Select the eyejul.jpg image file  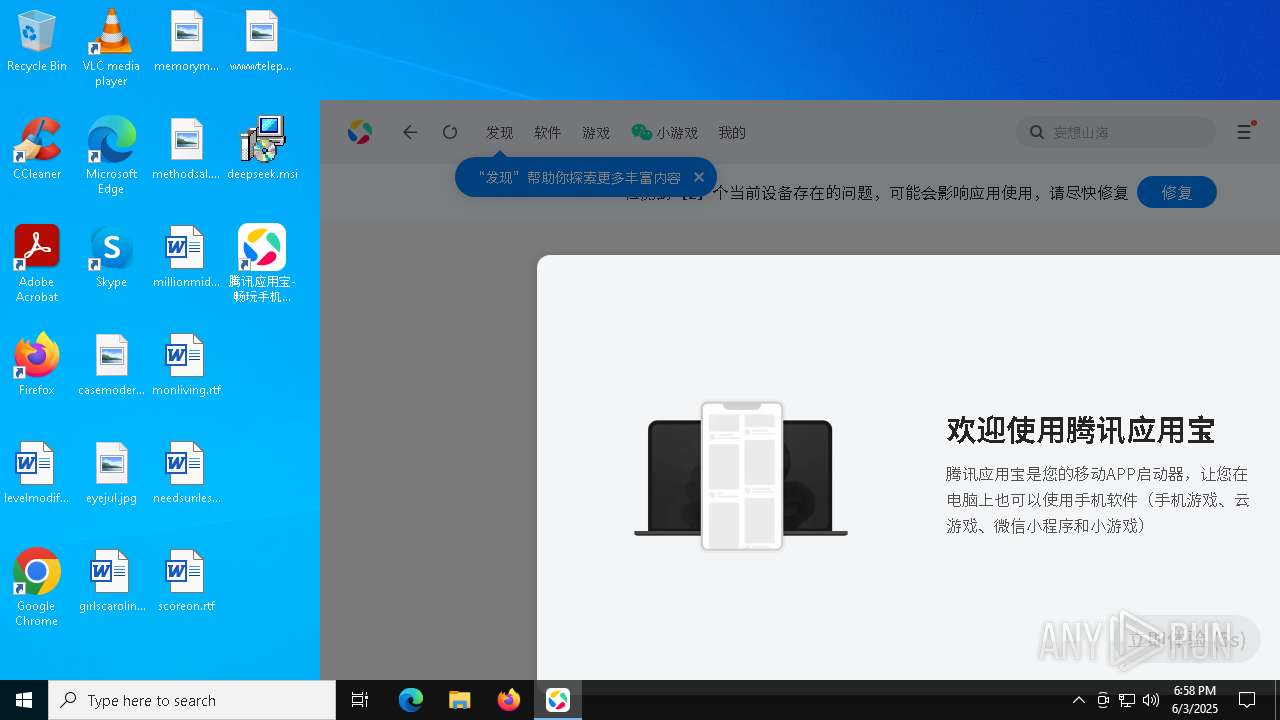coord(111,472)
